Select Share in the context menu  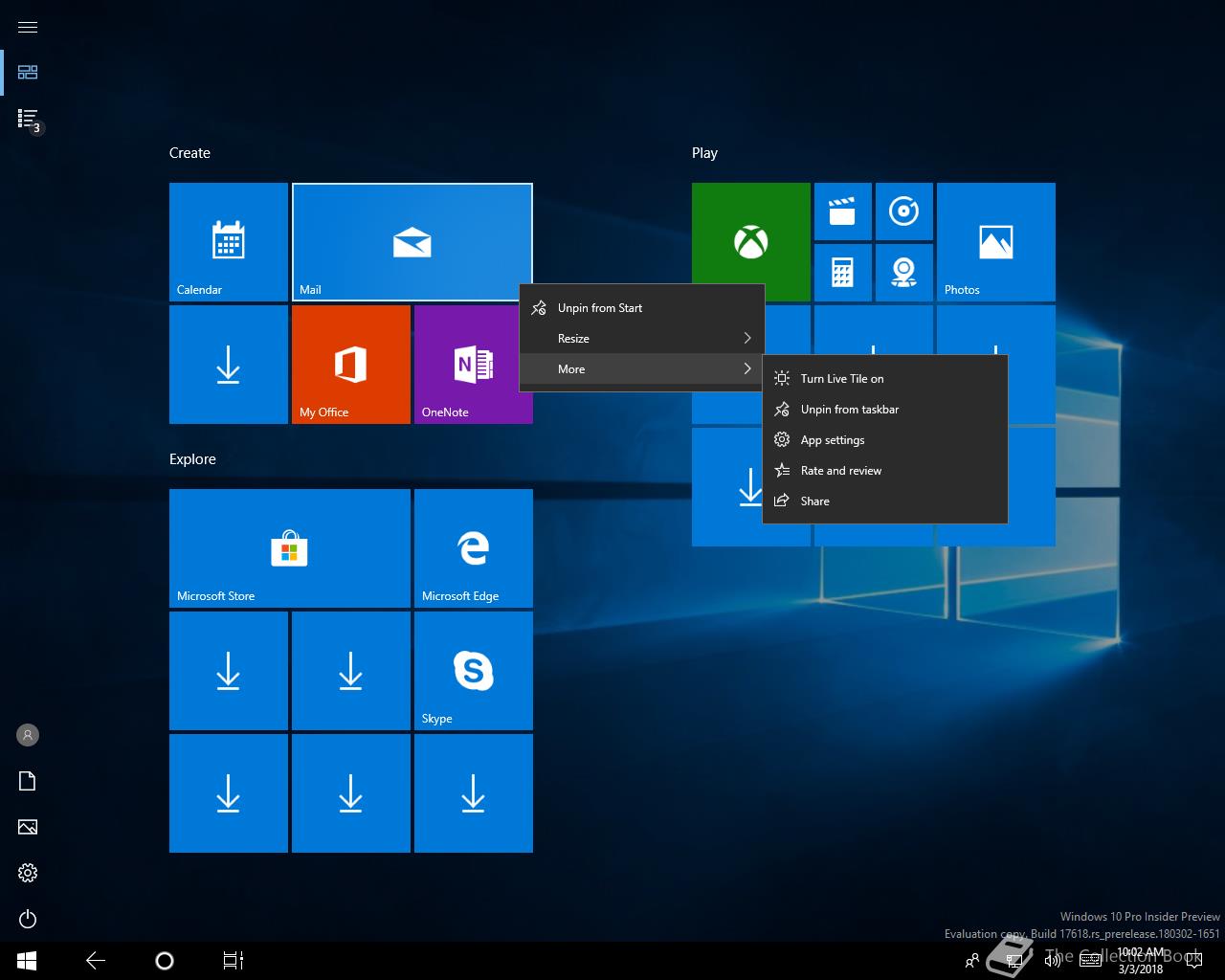pos(885,501)
